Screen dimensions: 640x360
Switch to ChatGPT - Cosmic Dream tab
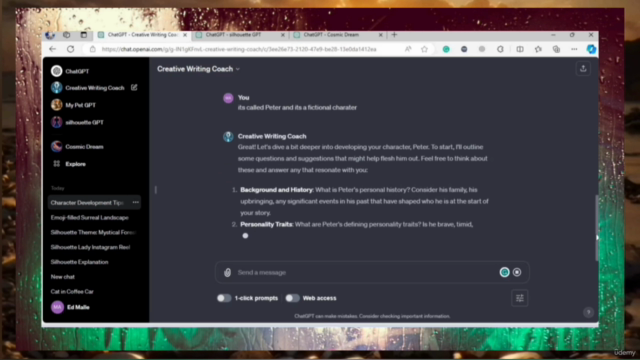[x=338, y=35]
